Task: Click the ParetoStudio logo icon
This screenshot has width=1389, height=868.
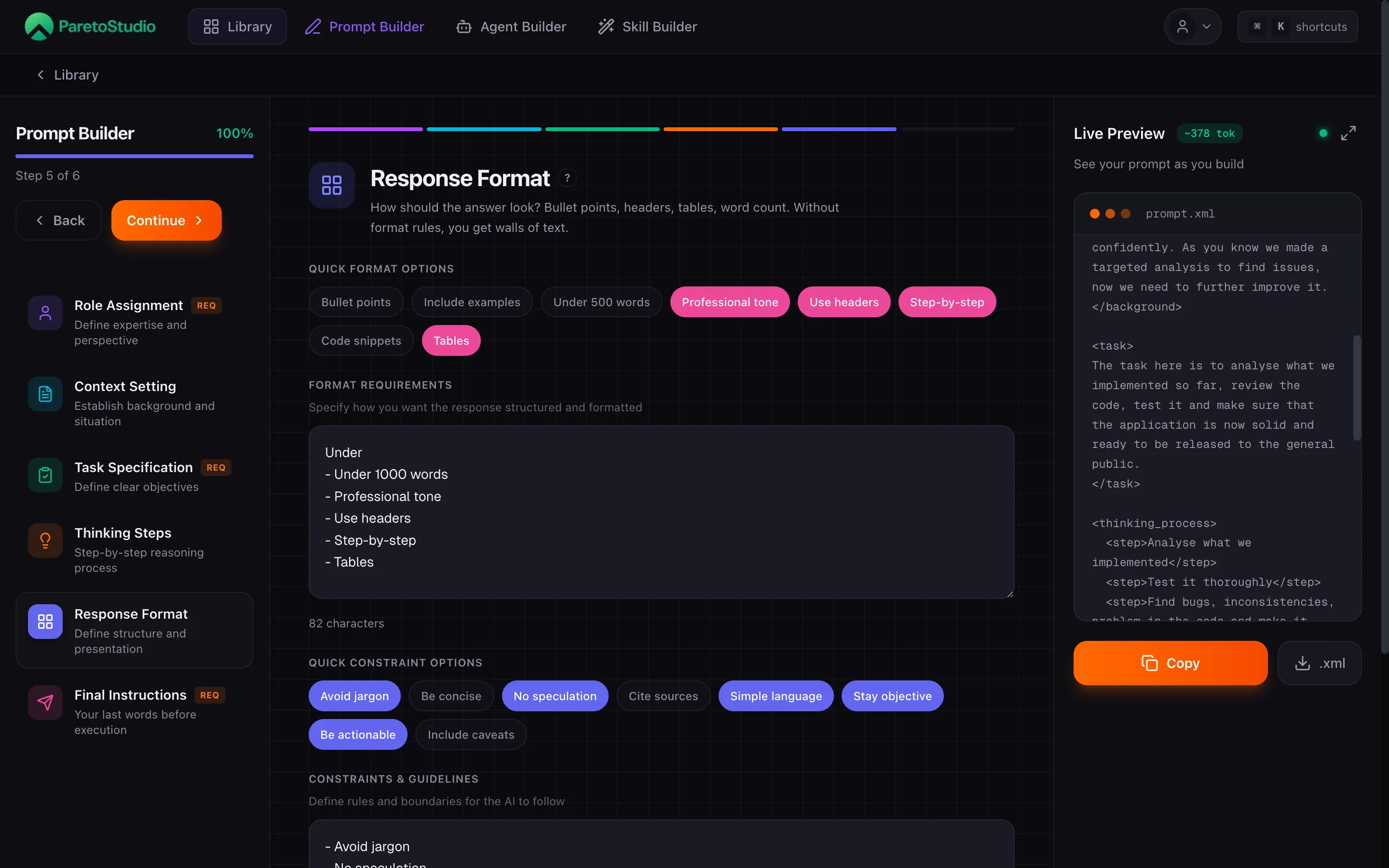Action: point(39,27)
